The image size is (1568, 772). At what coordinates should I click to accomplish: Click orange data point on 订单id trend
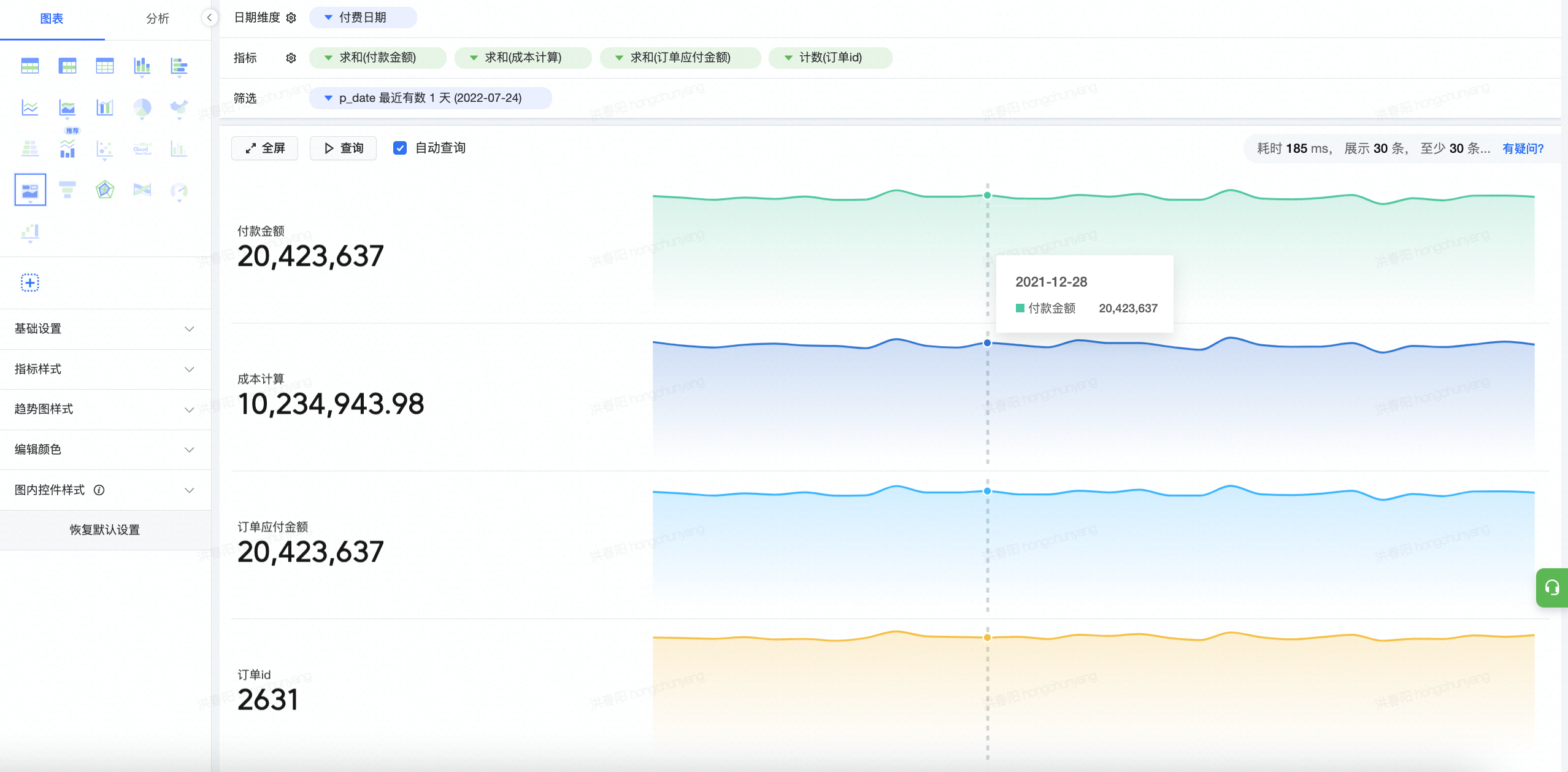988,638
